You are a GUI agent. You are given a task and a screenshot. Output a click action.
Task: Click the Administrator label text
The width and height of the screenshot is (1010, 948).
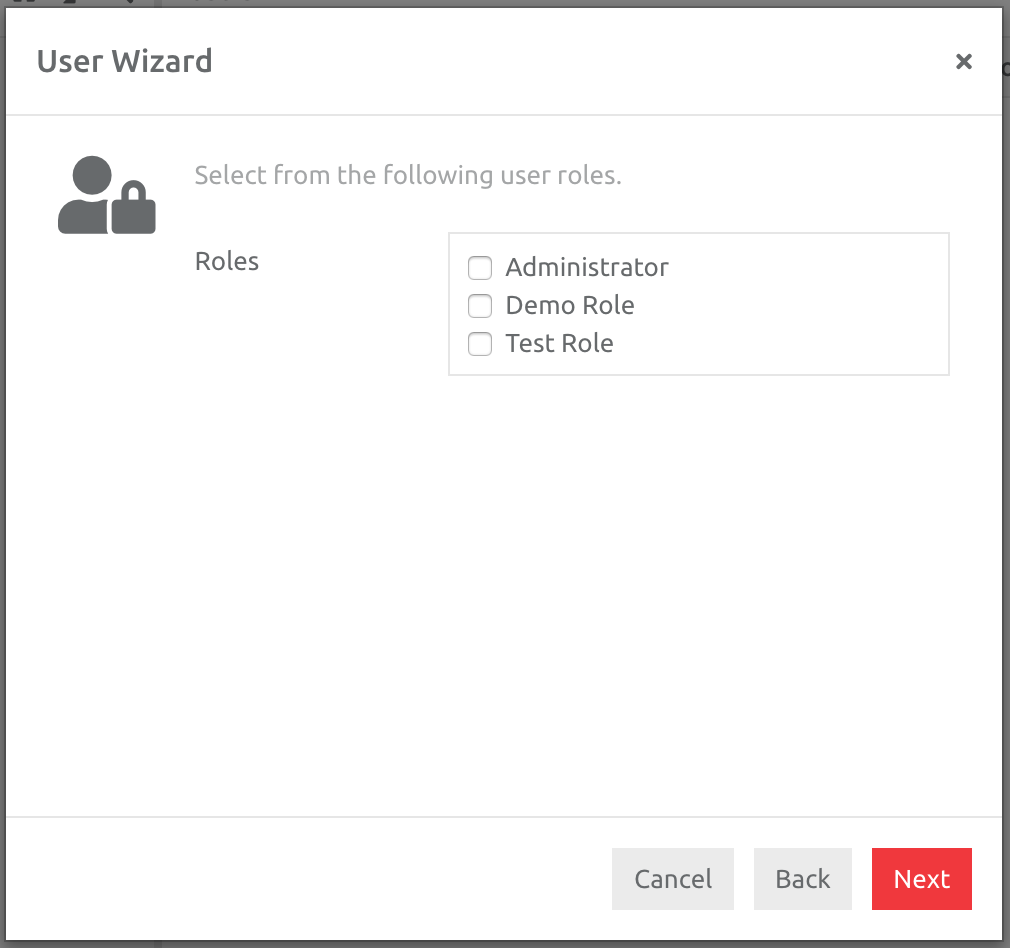pos(586,267)
